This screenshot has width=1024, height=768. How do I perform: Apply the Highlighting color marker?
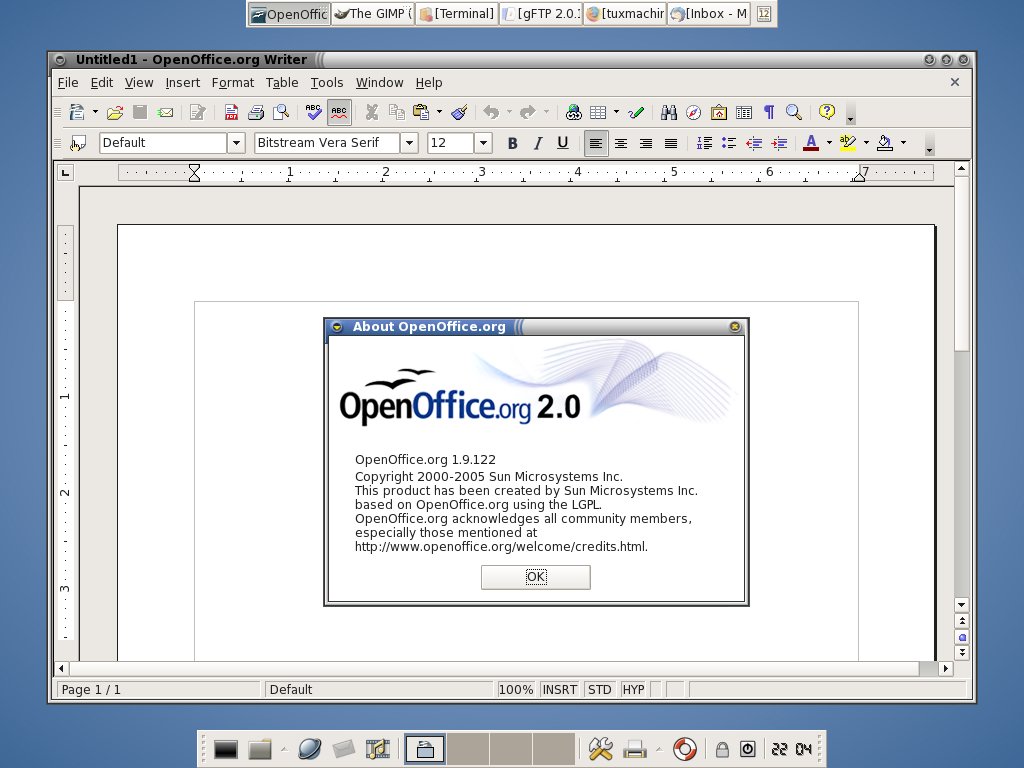pyautogui.click(x=848, y=143)
